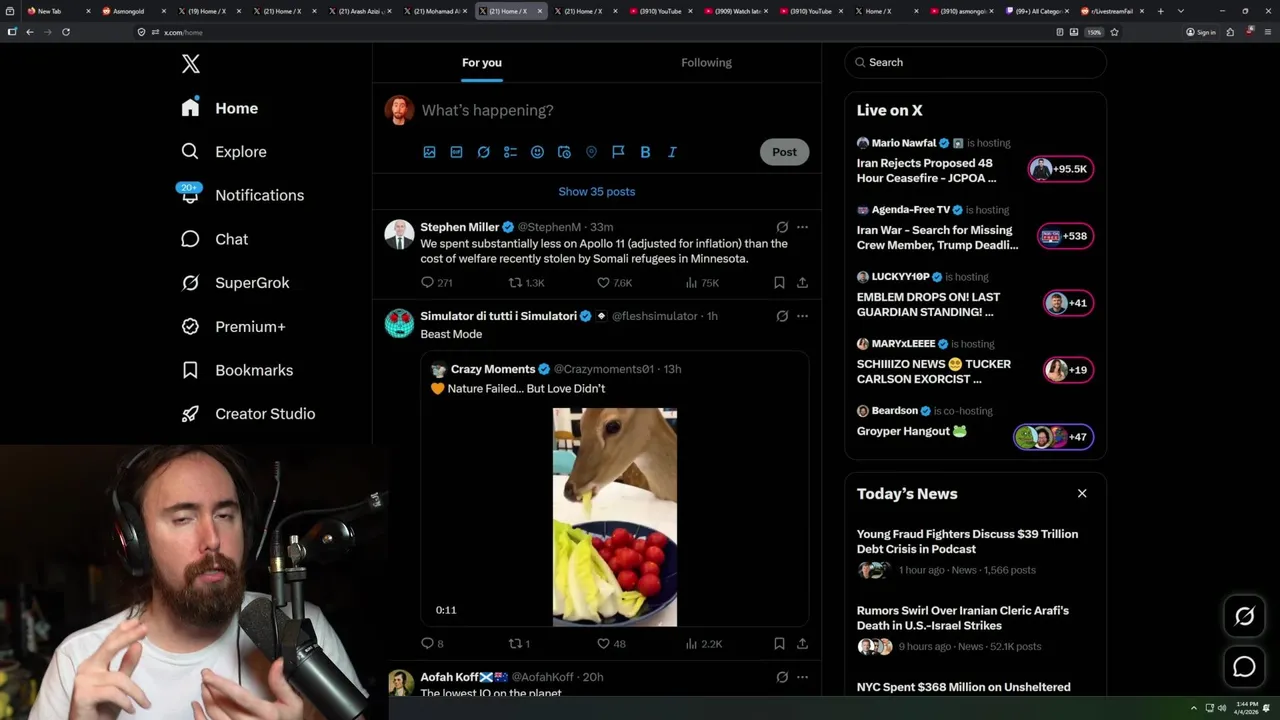Open more options on Stephen Miller post
The image size is (1280, 720).
pos(802,227)
